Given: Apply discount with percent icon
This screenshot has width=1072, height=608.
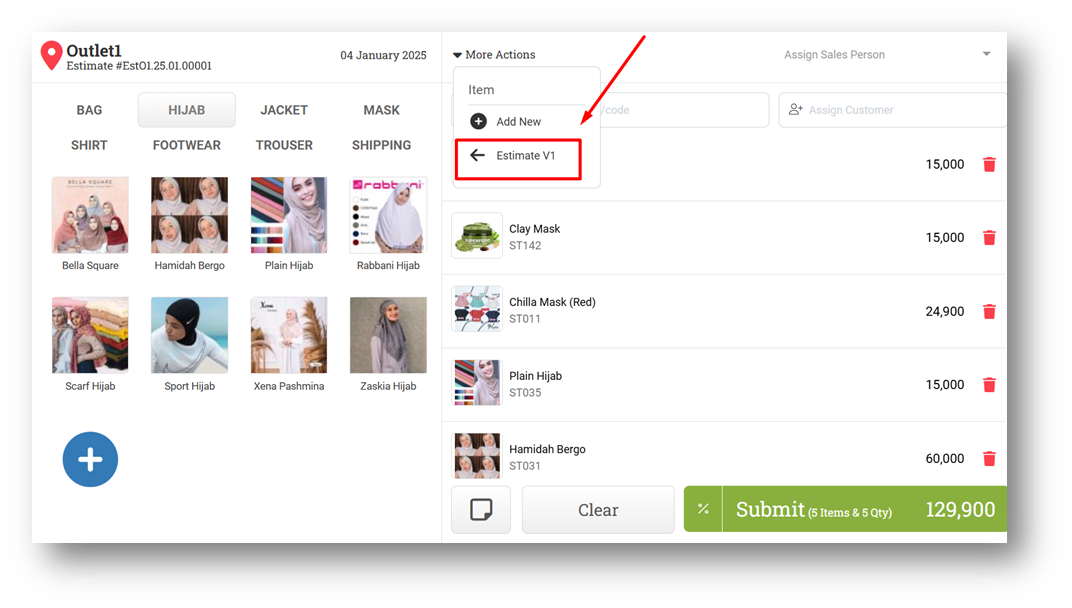Looking at the screenshot, I should click(x=703, y=509).
